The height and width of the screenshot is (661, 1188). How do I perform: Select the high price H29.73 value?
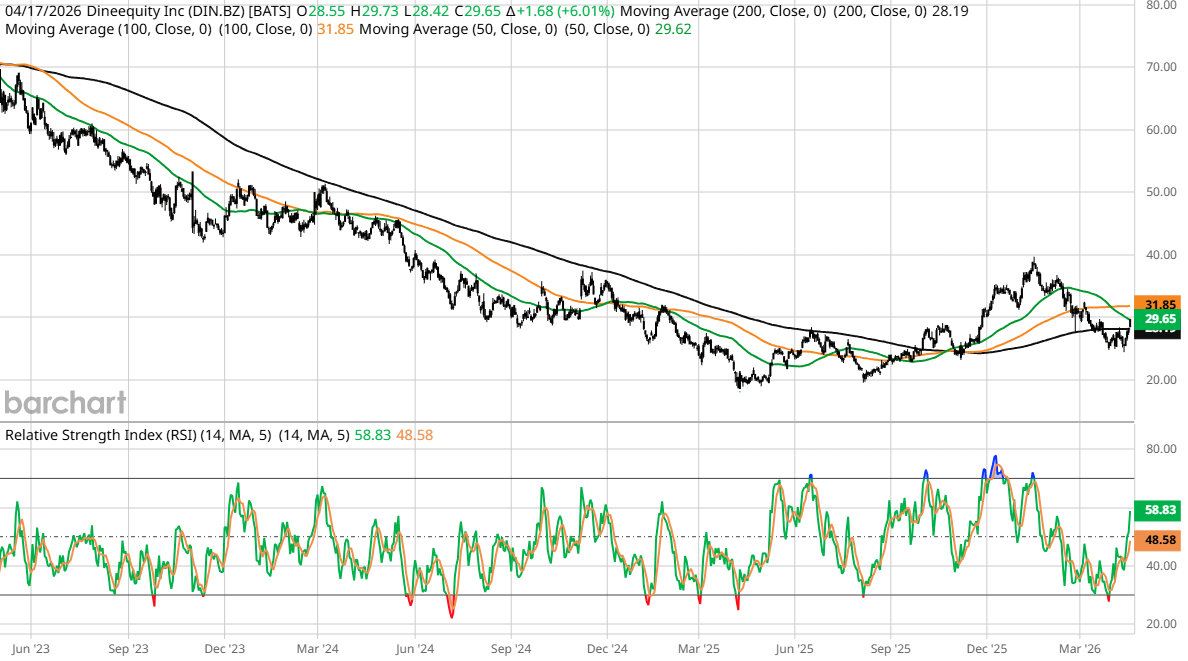[374, 11]
